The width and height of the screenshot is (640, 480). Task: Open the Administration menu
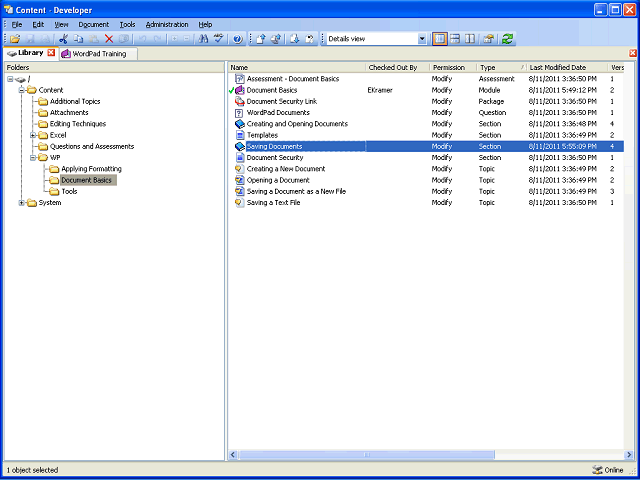[167, 24]
